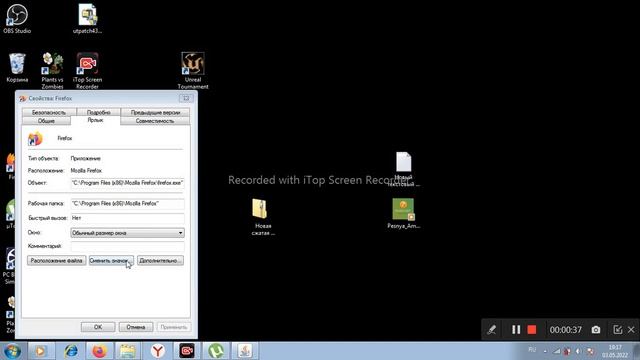Screen dimensions: 640x360
Task: Select the Ярлык tab
Action: [96, 120]
